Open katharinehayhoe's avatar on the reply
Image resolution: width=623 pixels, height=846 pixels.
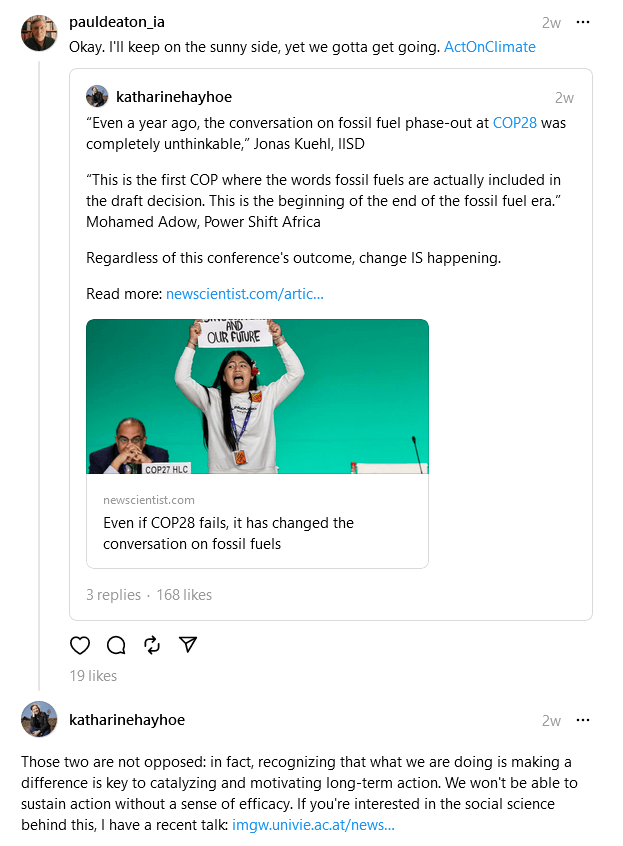click(x=39, y=719)
